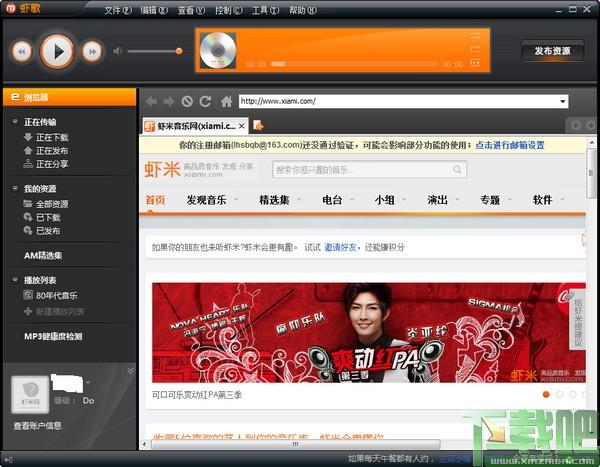Image resolution: width=600 pixels, height=467 pixels.
Task: Click top icon in orange player panel
Action: (x=475, y=36)
